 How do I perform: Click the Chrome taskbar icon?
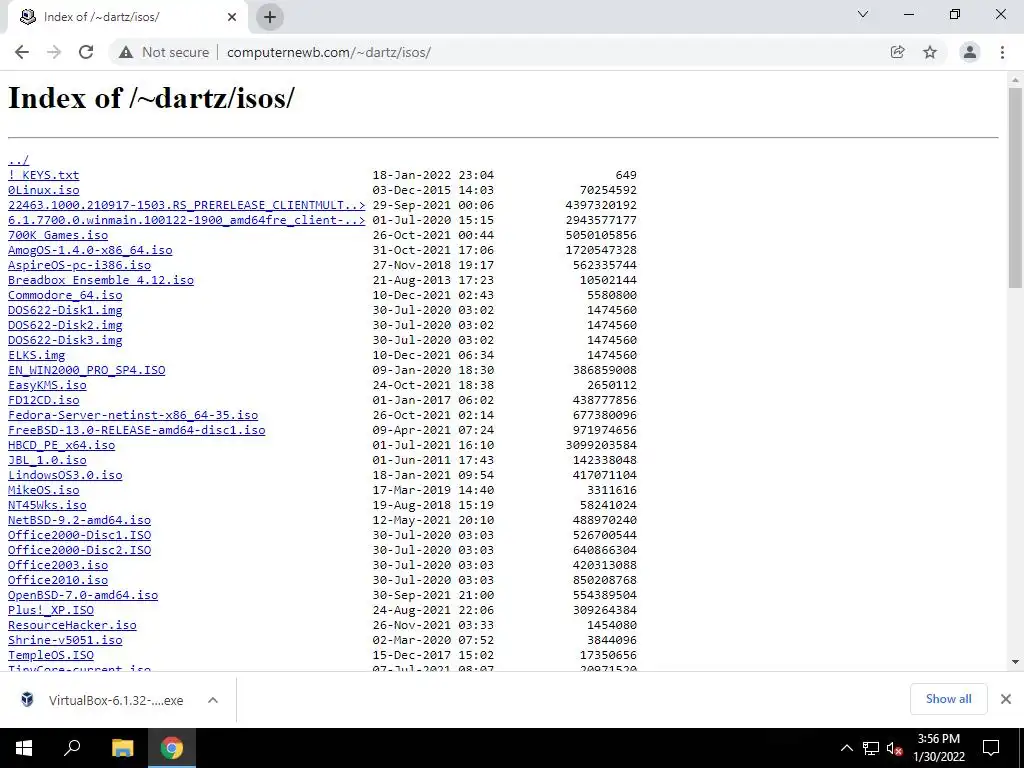coord(172,748)
